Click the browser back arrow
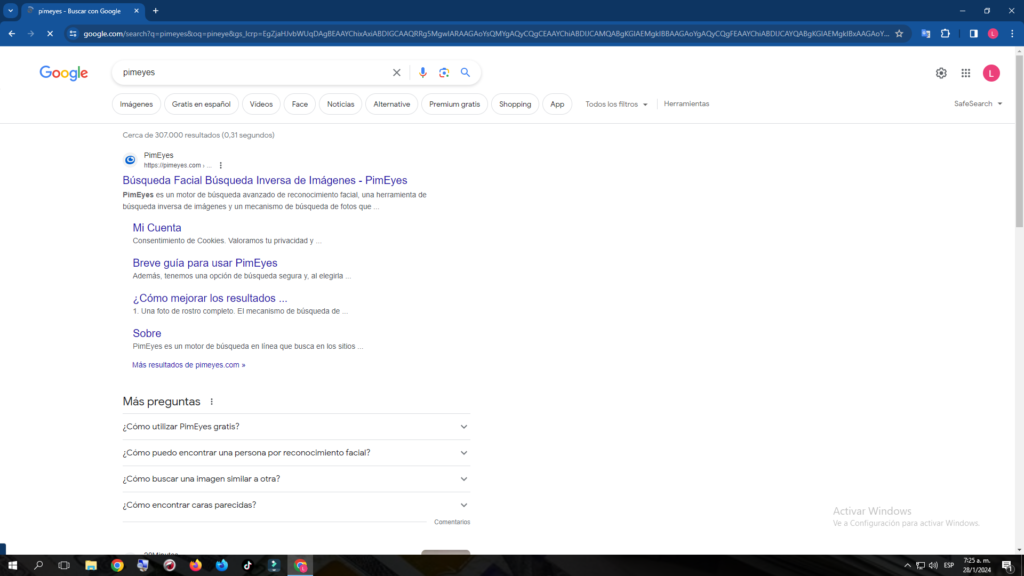The image size is (1024, 576). (x=12, y=33)
